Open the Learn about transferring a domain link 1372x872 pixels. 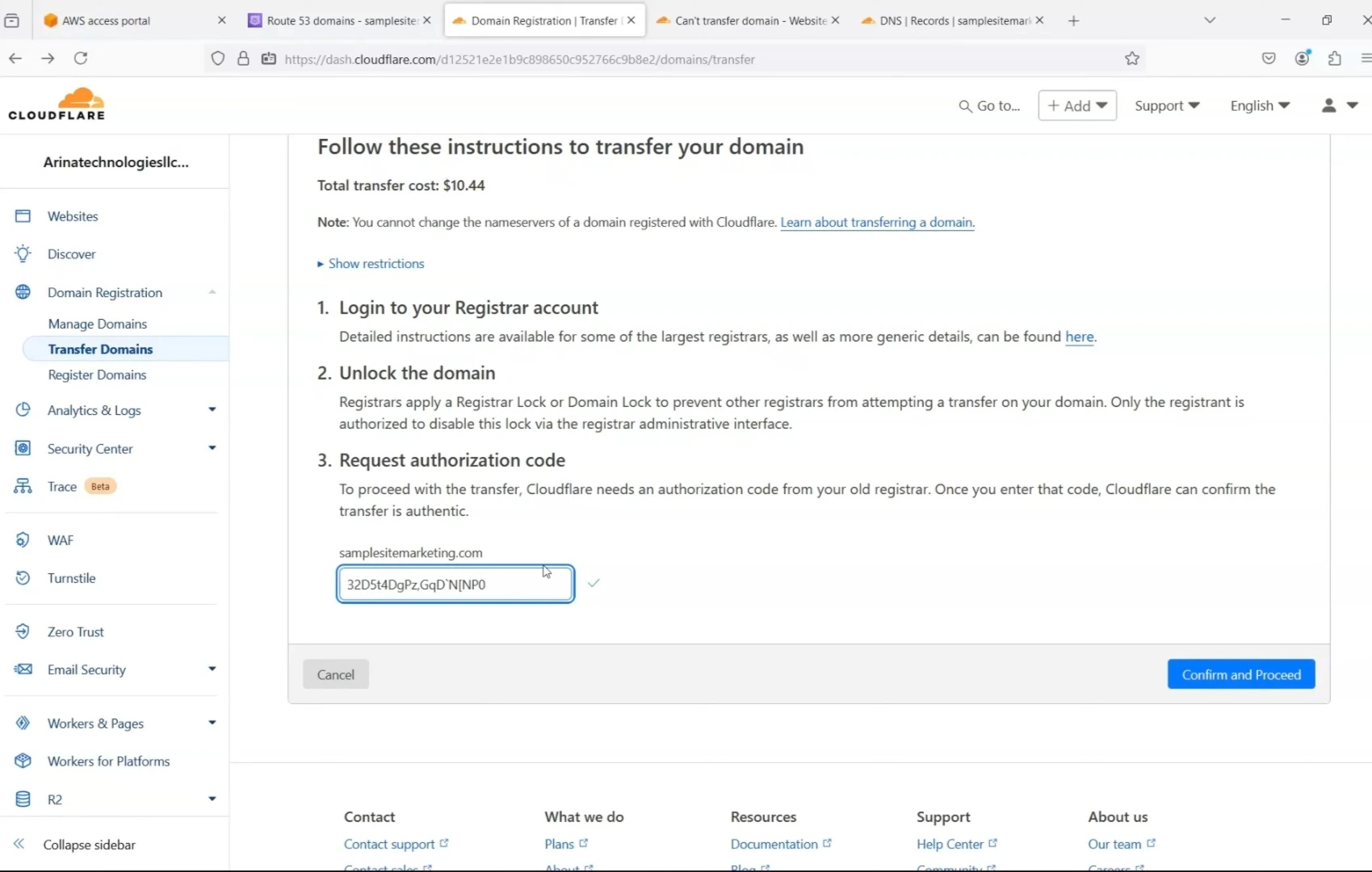tap(877, 222)
